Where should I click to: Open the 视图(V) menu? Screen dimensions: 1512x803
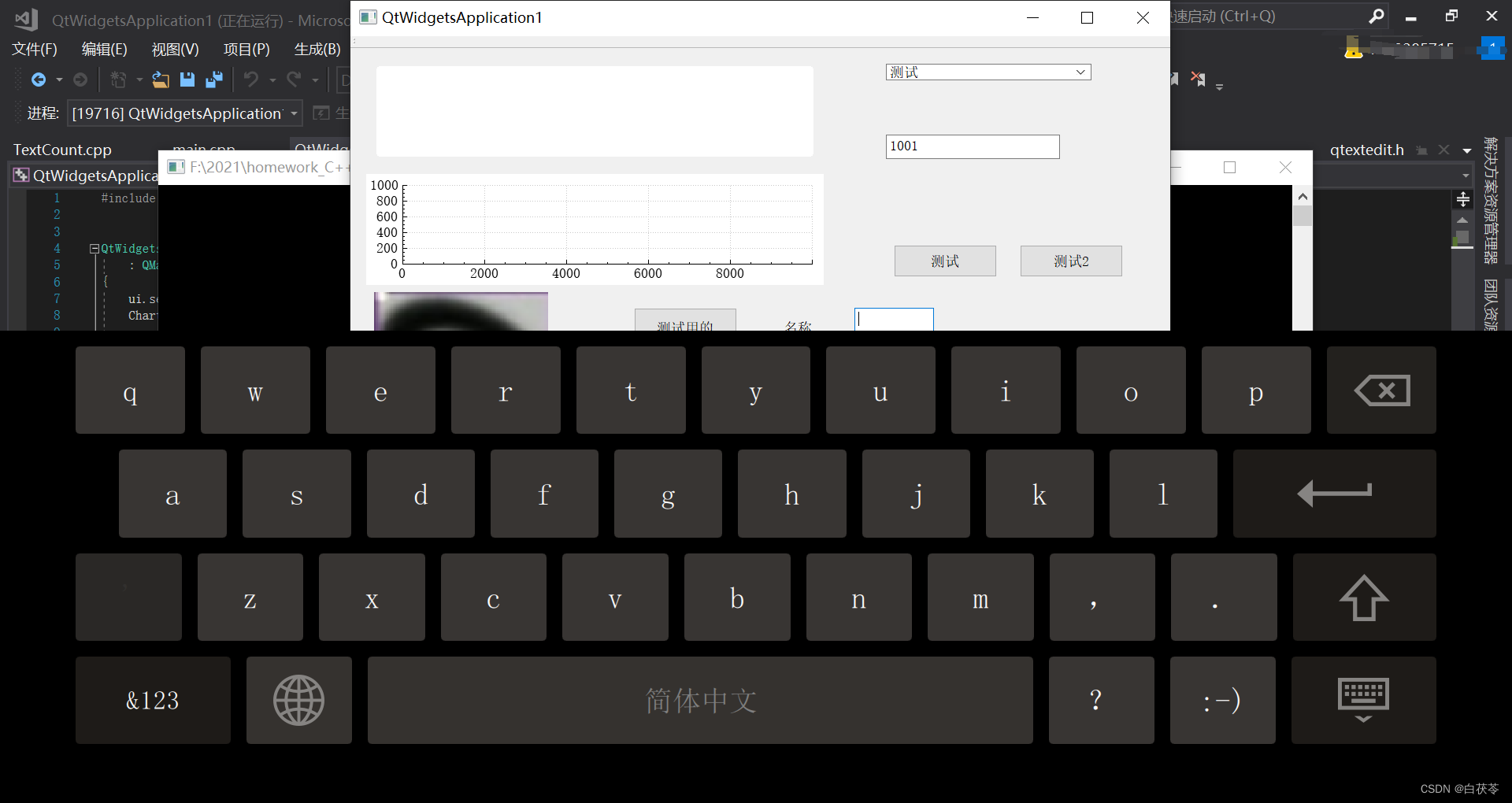tap(174, 49)
